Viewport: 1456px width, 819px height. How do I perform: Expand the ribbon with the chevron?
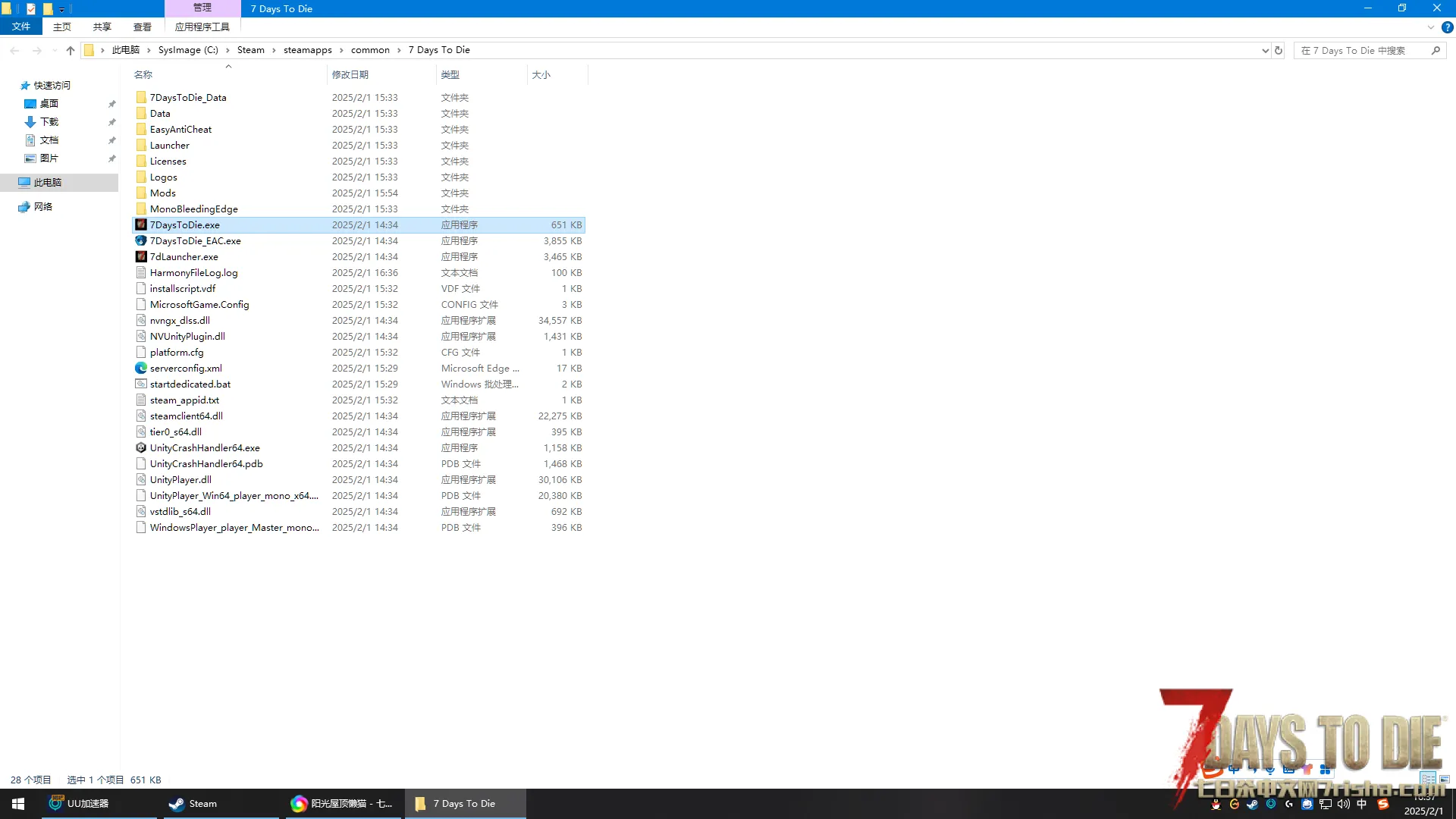point(1431,27)
